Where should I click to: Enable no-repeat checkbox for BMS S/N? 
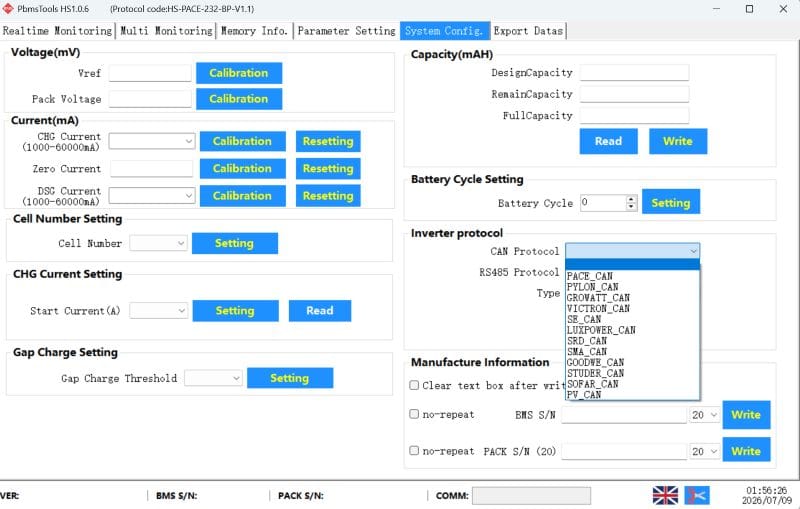(414, 414)
